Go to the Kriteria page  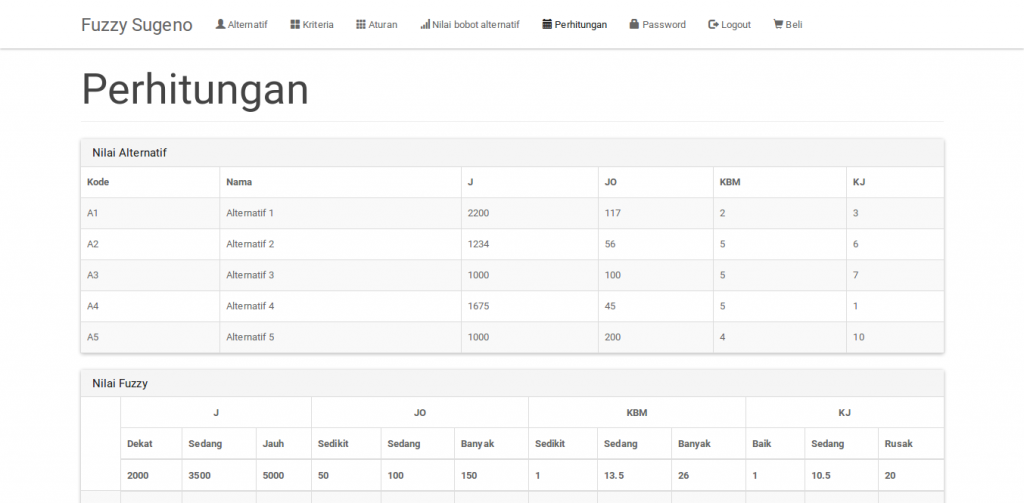(x=318, y=25)
